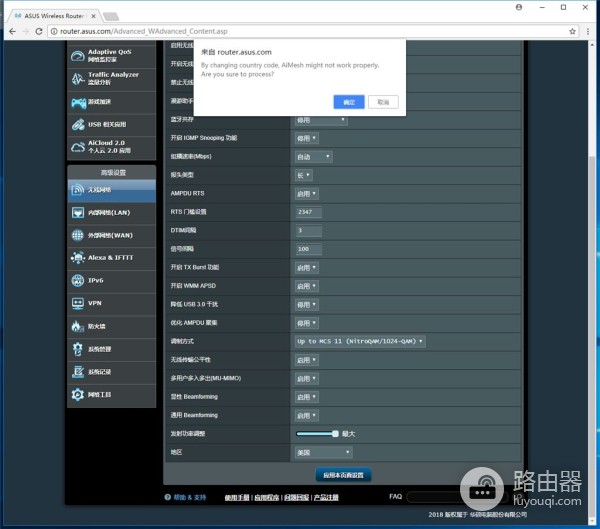Open the Airtime Fairness dropdown
Image resolution: width=600 pixels, height=529 pixels.
coord(307,360)
